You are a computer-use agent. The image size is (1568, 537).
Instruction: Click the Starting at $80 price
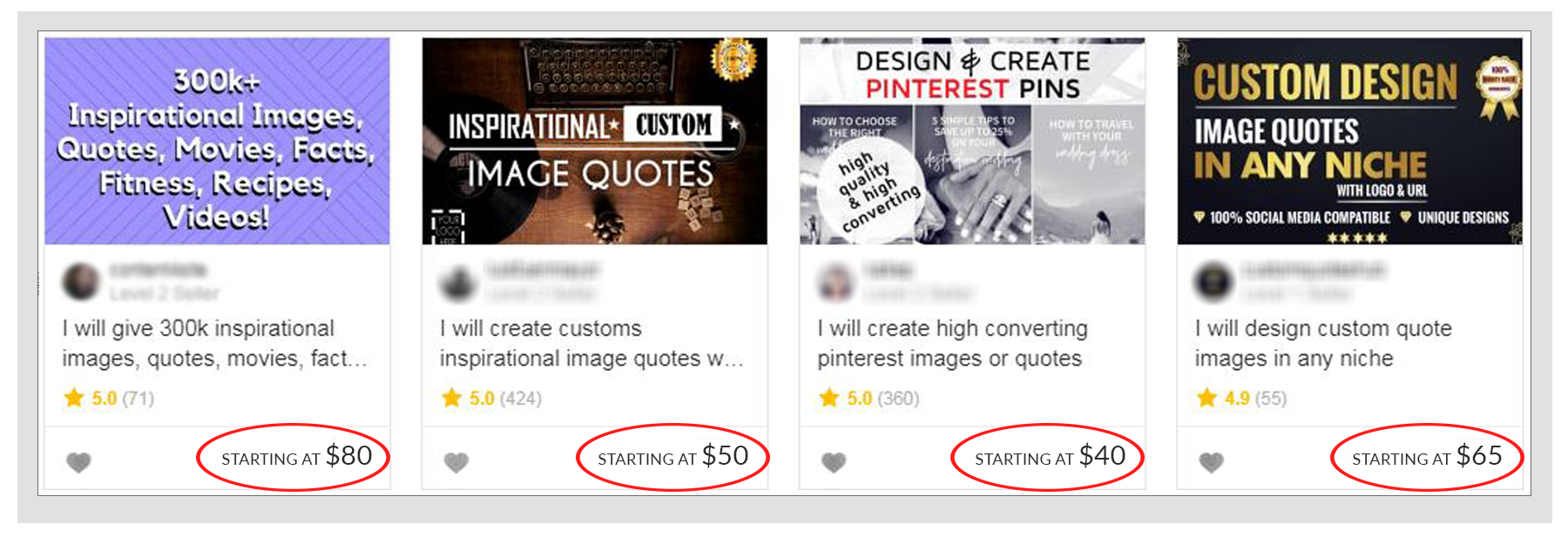point(296,457)
